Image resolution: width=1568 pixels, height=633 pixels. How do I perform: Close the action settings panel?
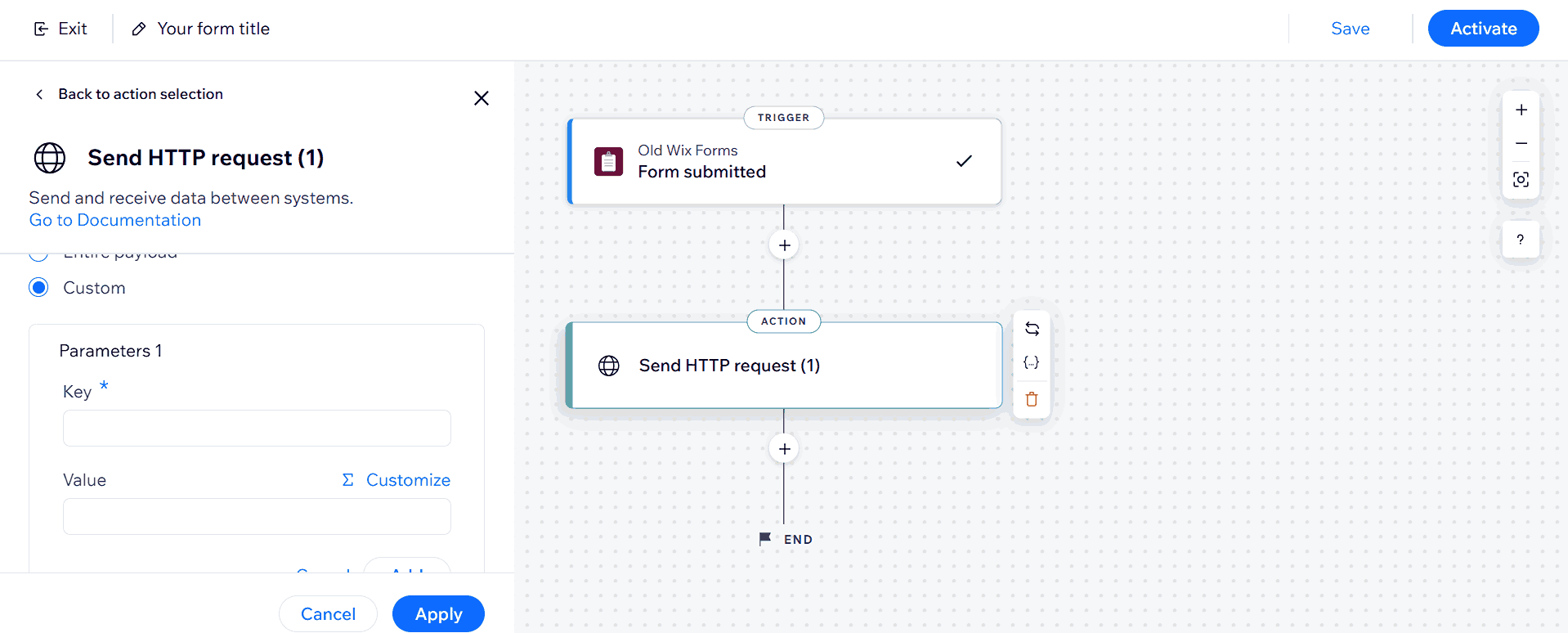click(x=482, y=98)
